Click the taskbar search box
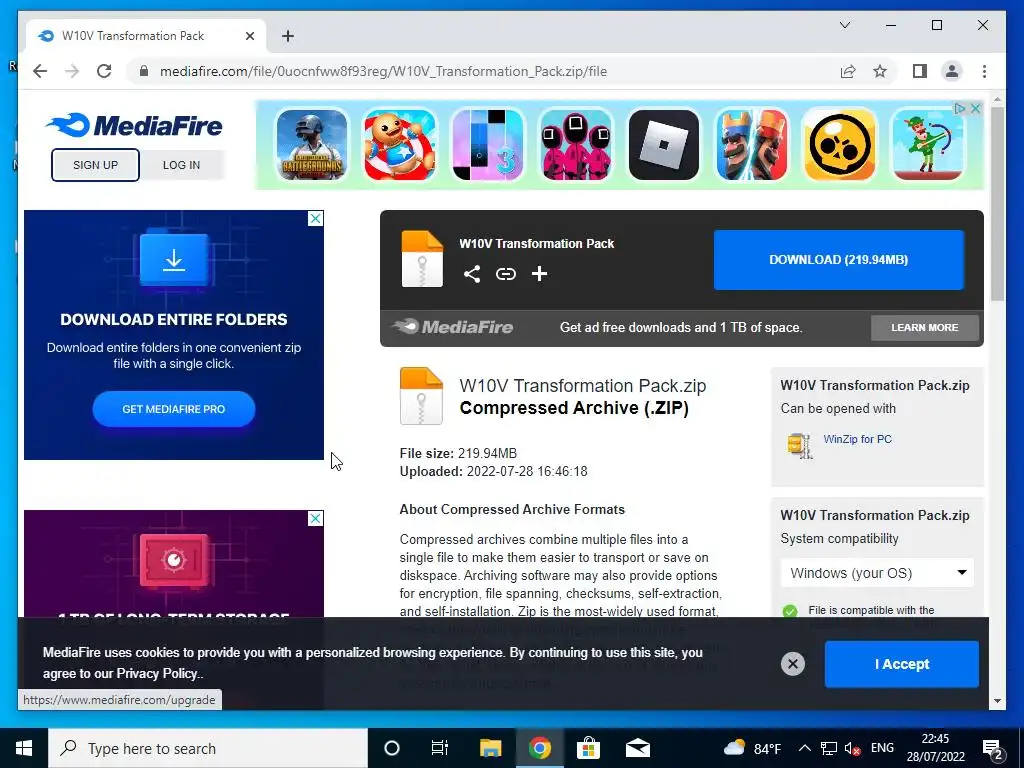The width and height of the screenshot is (1024, 768). [208, 748]
